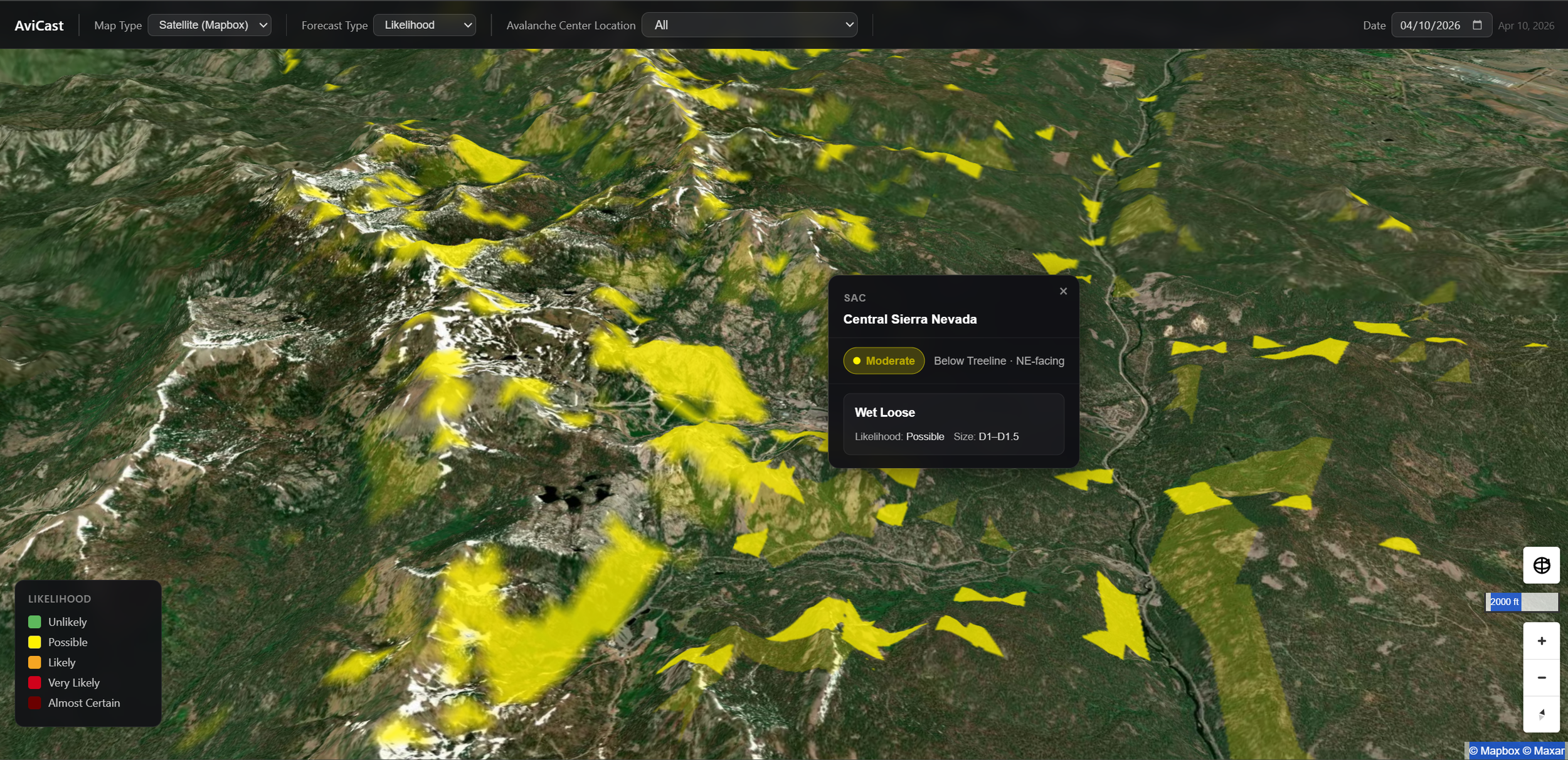Image resolution: width=1568 pixels, height=760 pixels.
Task: Click the Possible yellow legend swatch
Action: pyautogui.click(x=34, y=642)
